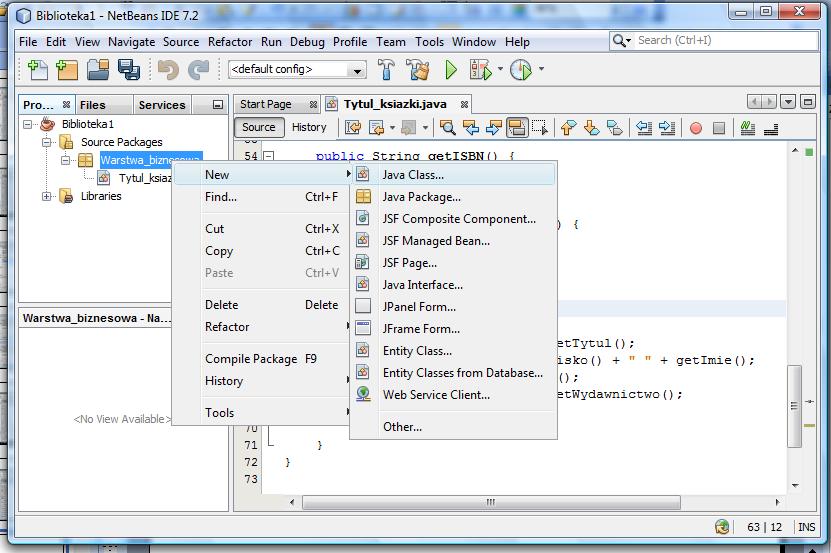Image resolution: width=831 pixels, height=553 pixels.
Task: Toggle Highlight Search in editor toolbar
Action: tap(517, 128)
